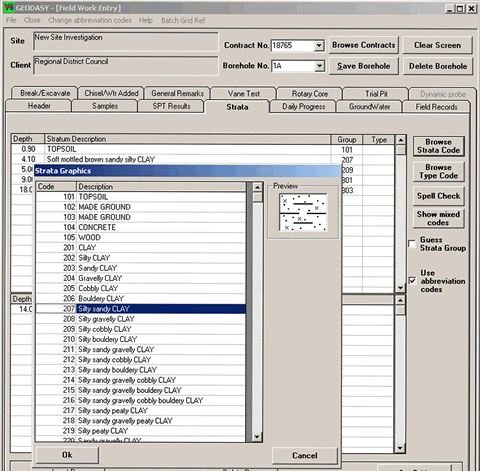Click up arrow of Strata Graphics list scrollbar

tap(257, 187)
